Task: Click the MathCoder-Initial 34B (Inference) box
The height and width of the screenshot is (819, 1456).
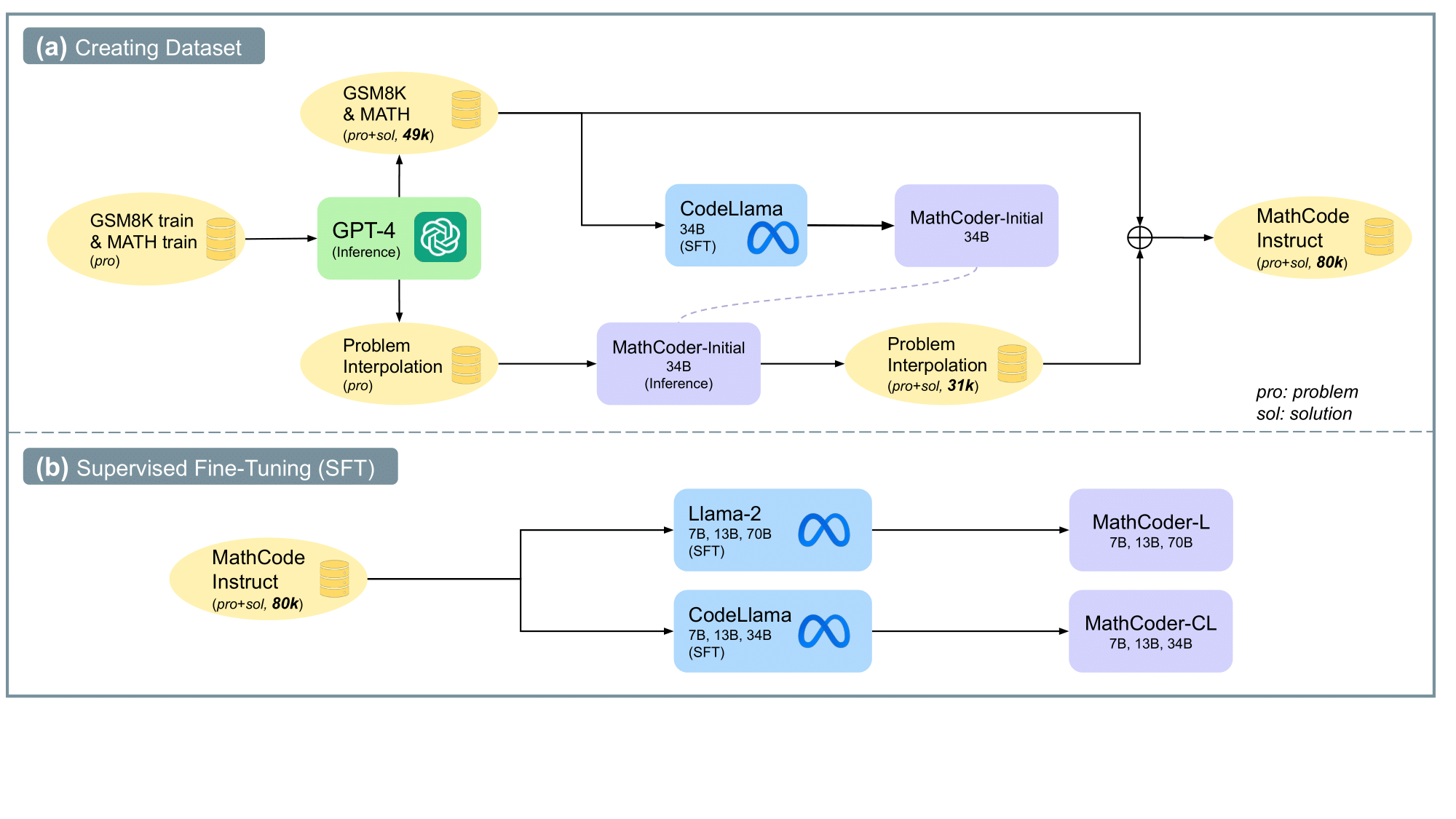Action: click(x=678, y=364)
